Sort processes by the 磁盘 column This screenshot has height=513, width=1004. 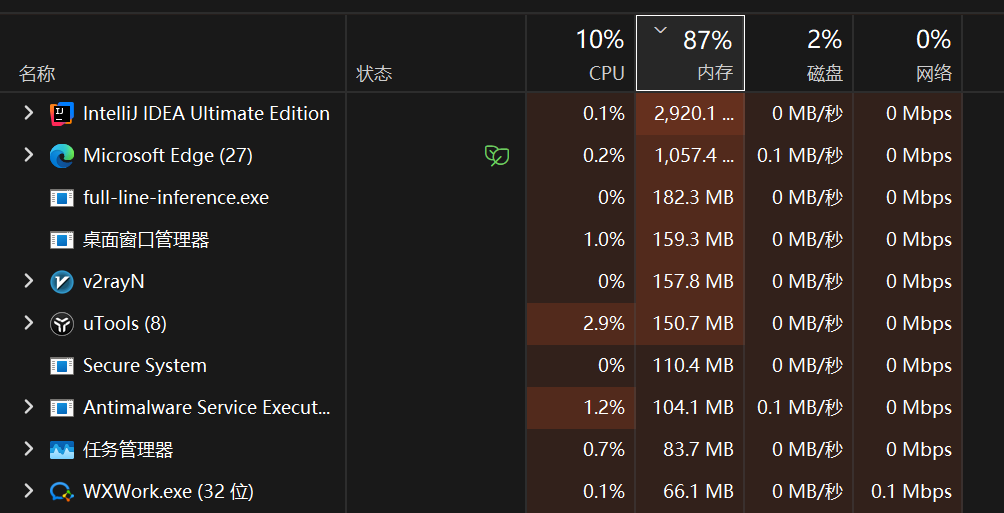click(799, 53)
